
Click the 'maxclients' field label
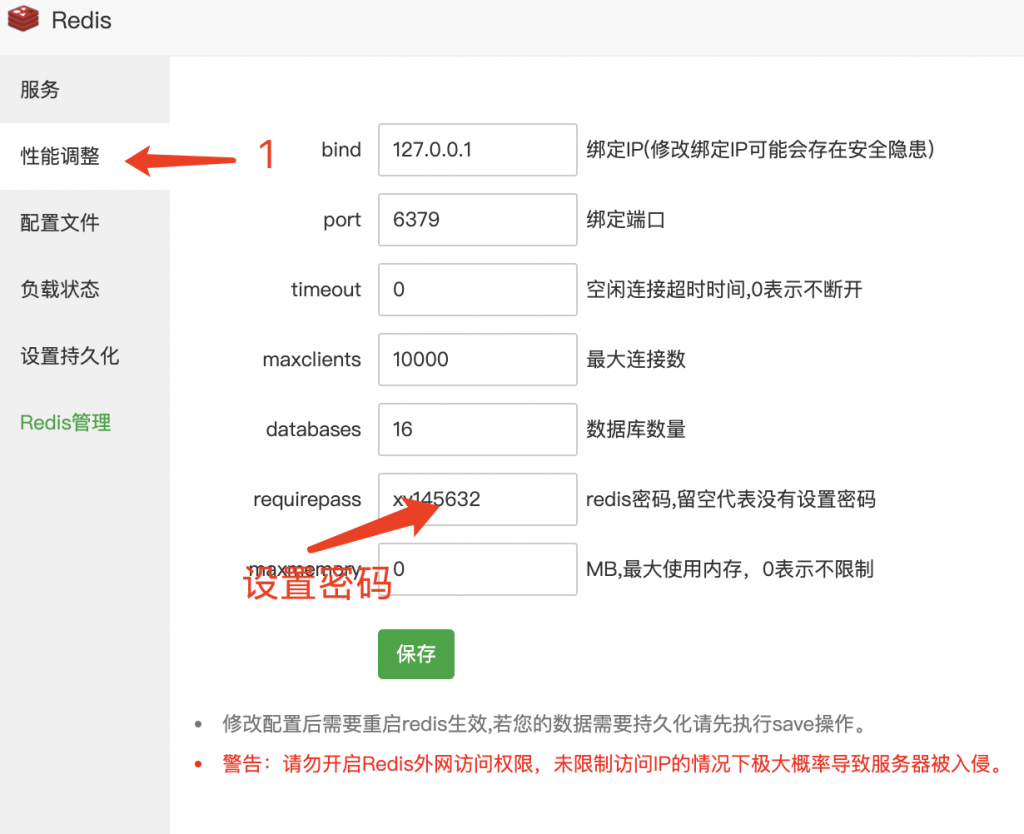coord(312,359)
